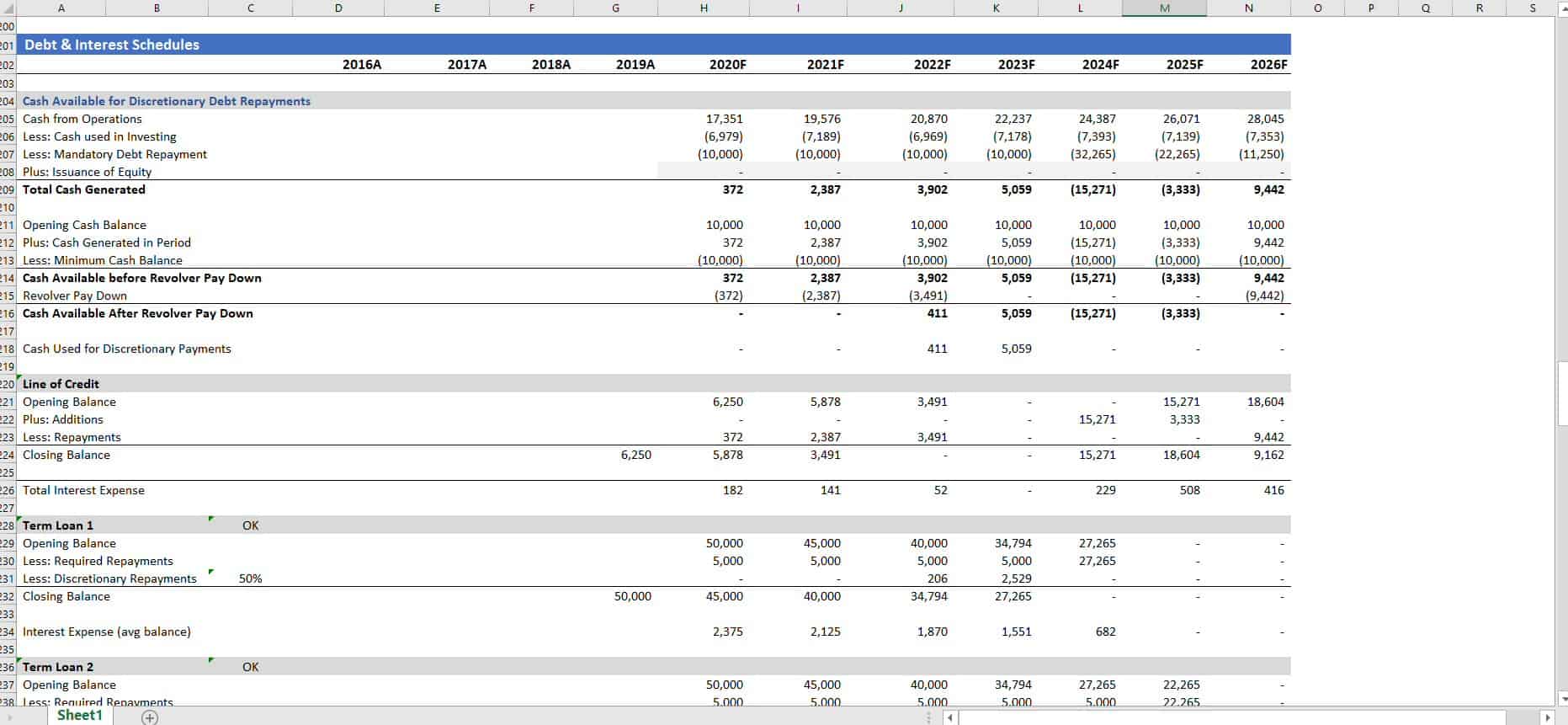The height and width of the screenshot is (725, 1568).
Task: Select Less: Minimum Cash Balance label
Action: point(103,260)
